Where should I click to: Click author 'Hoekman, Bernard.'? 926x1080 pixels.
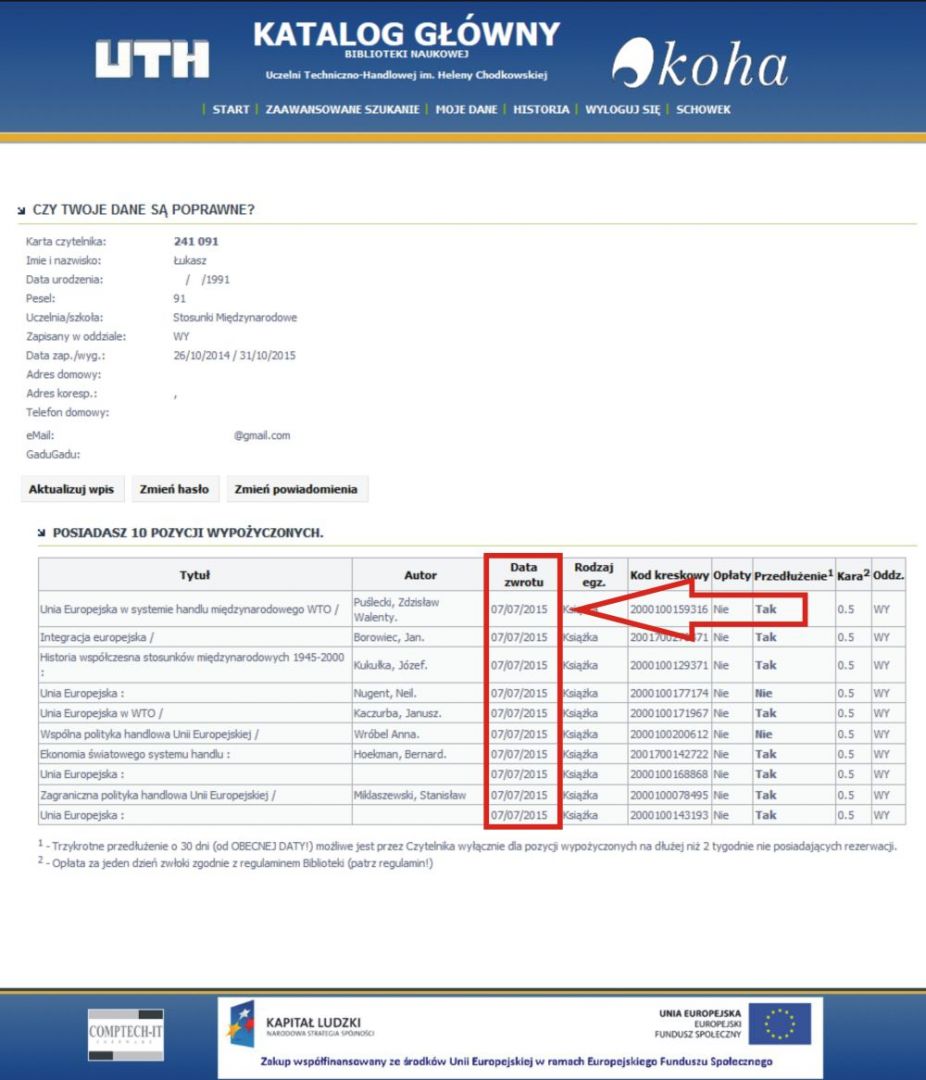(400, 754)
